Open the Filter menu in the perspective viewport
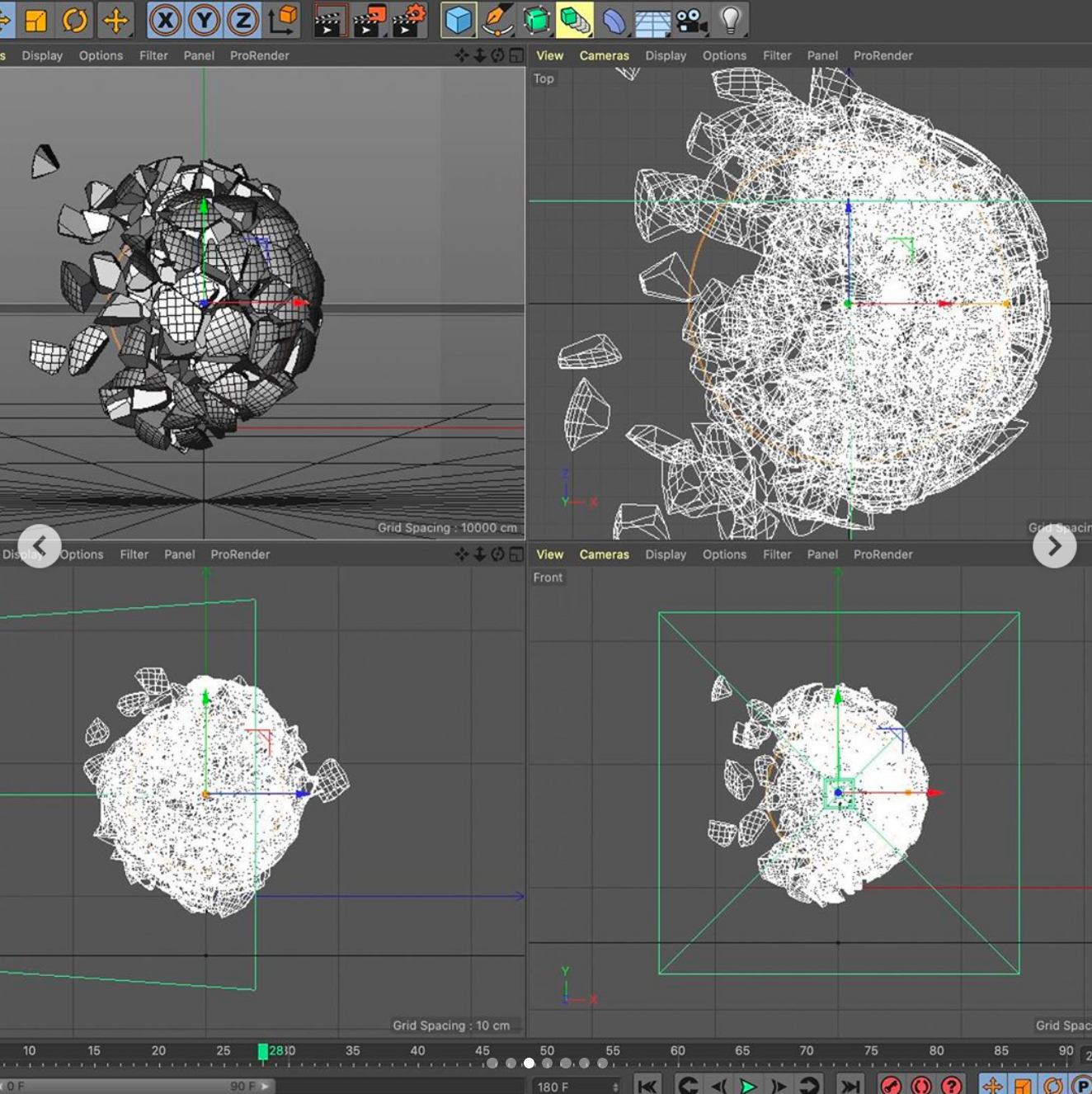 [153, 55]
